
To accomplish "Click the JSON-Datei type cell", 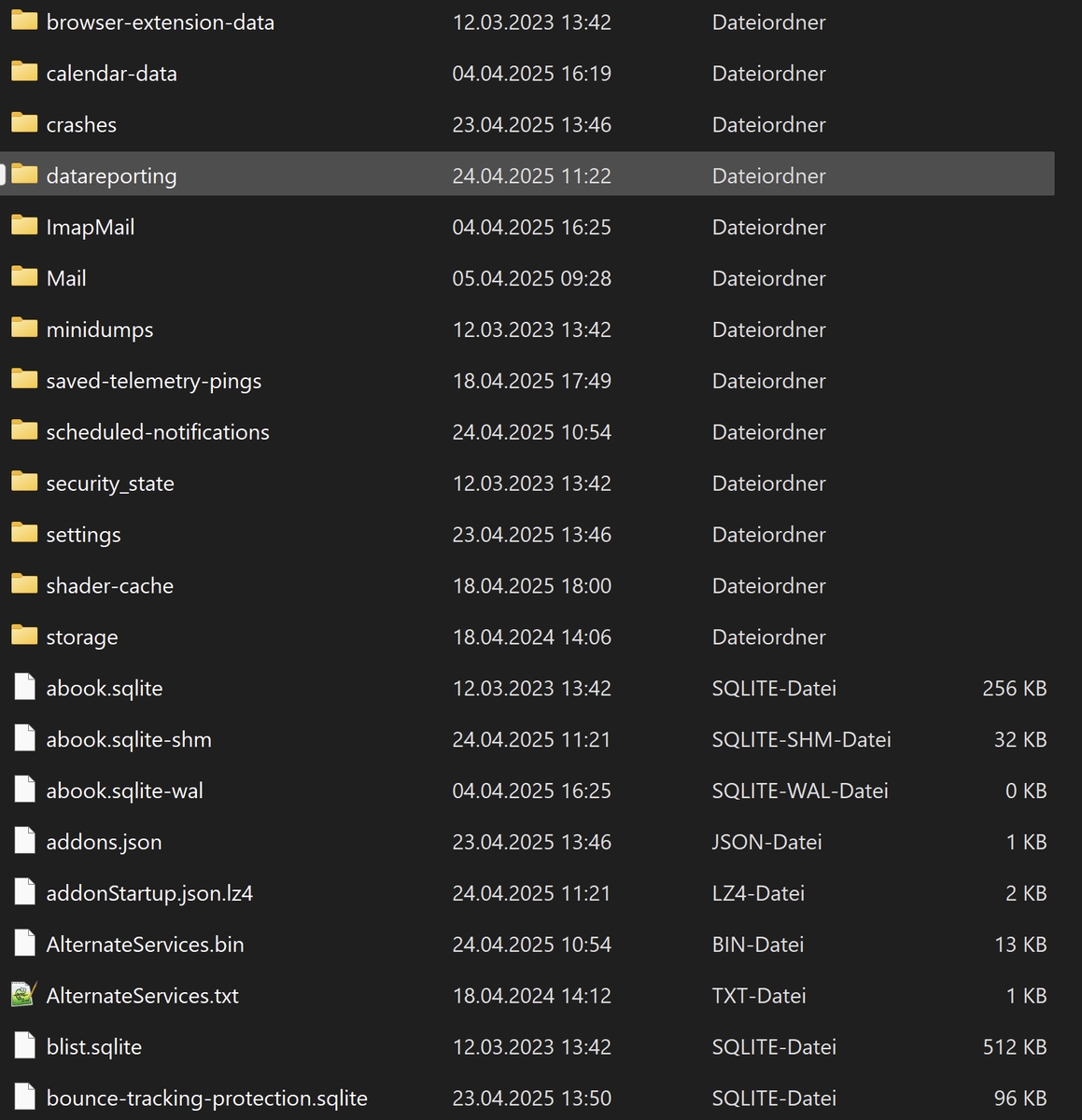I will pos(767,843).
